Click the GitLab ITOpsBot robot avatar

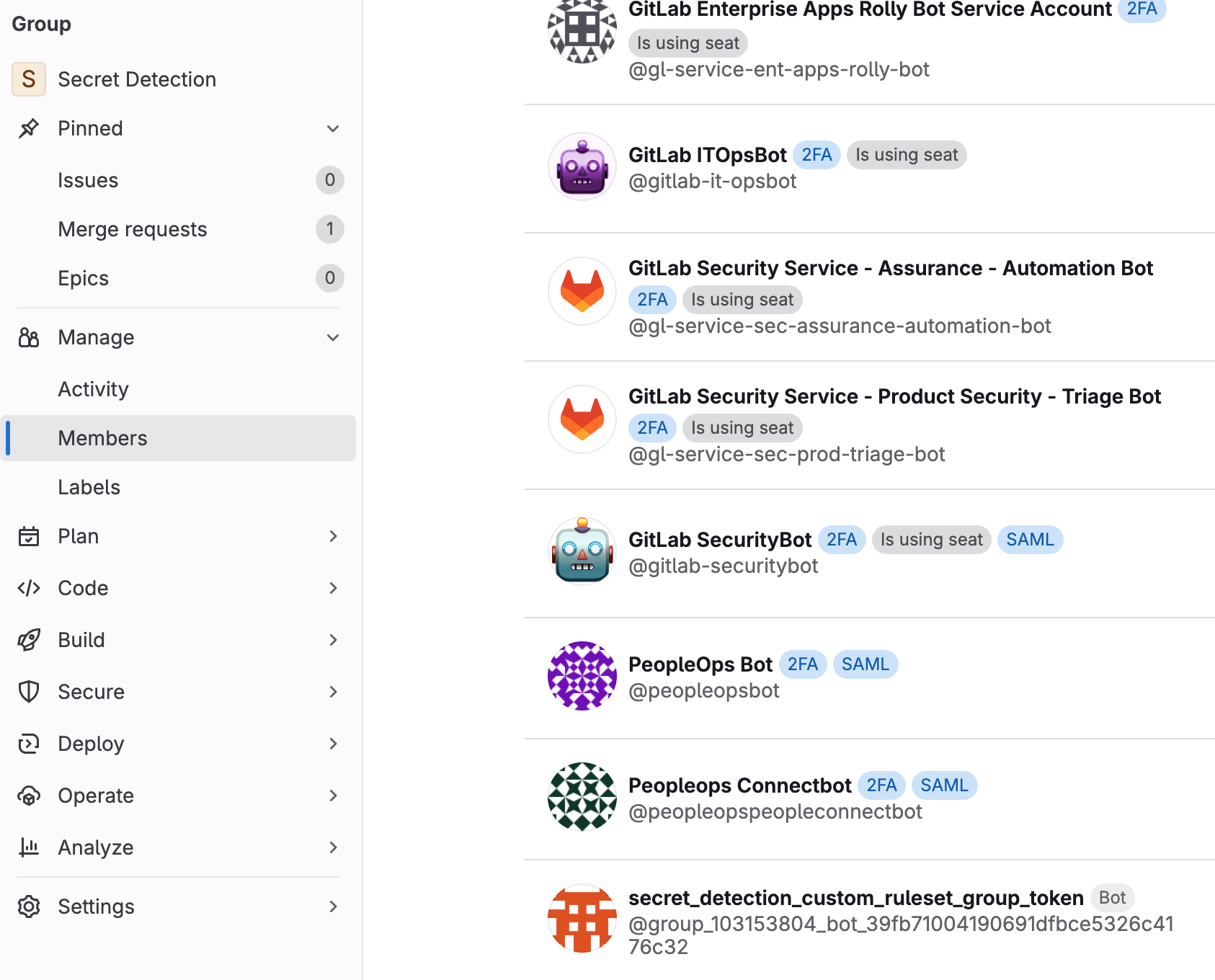click(582, 166)
